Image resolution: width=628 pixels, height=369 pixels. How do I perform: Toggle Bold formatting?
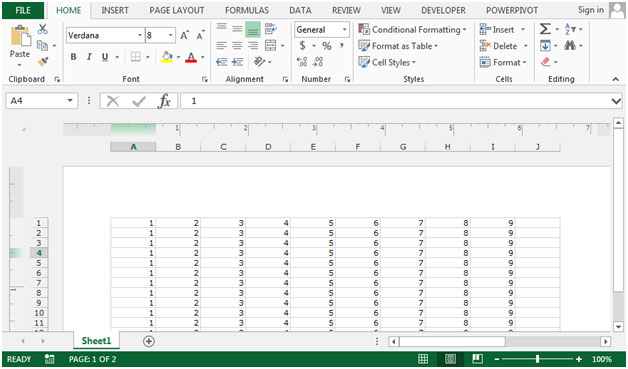pyautogui.click(x=73, y=57)
